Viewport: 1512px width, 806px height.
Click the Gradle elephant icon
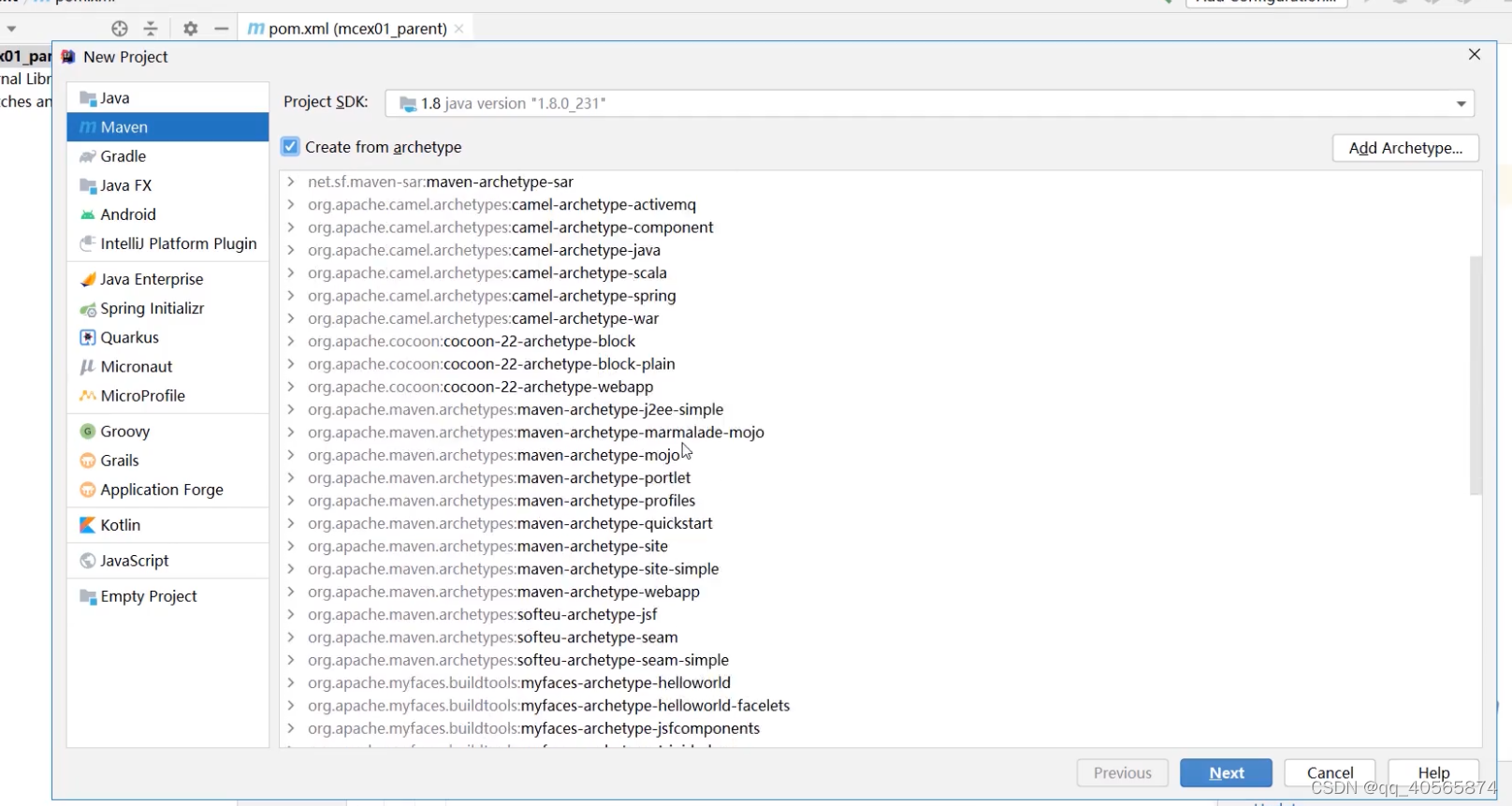click(88, 156)
